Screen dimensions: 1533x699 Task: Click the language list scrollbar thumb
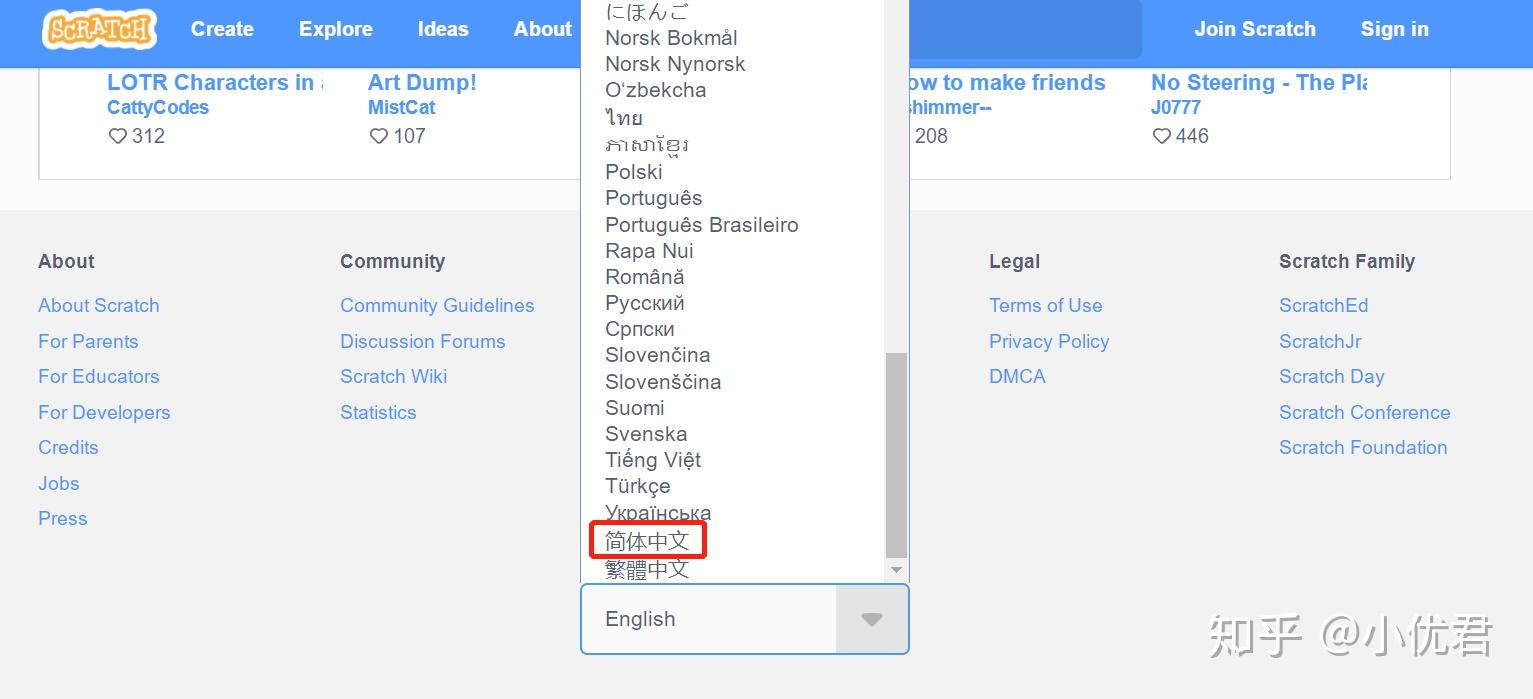coord(896,455)
